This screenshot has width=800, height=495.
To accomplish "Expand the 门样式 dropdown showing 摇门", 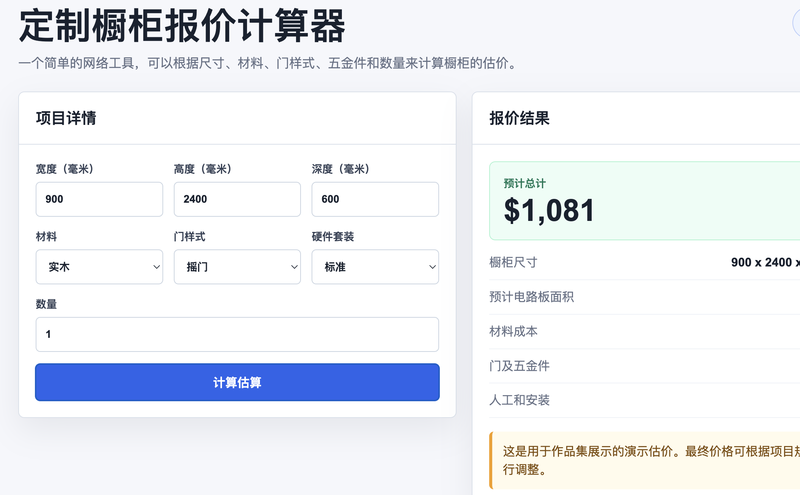I will [237, 266].
